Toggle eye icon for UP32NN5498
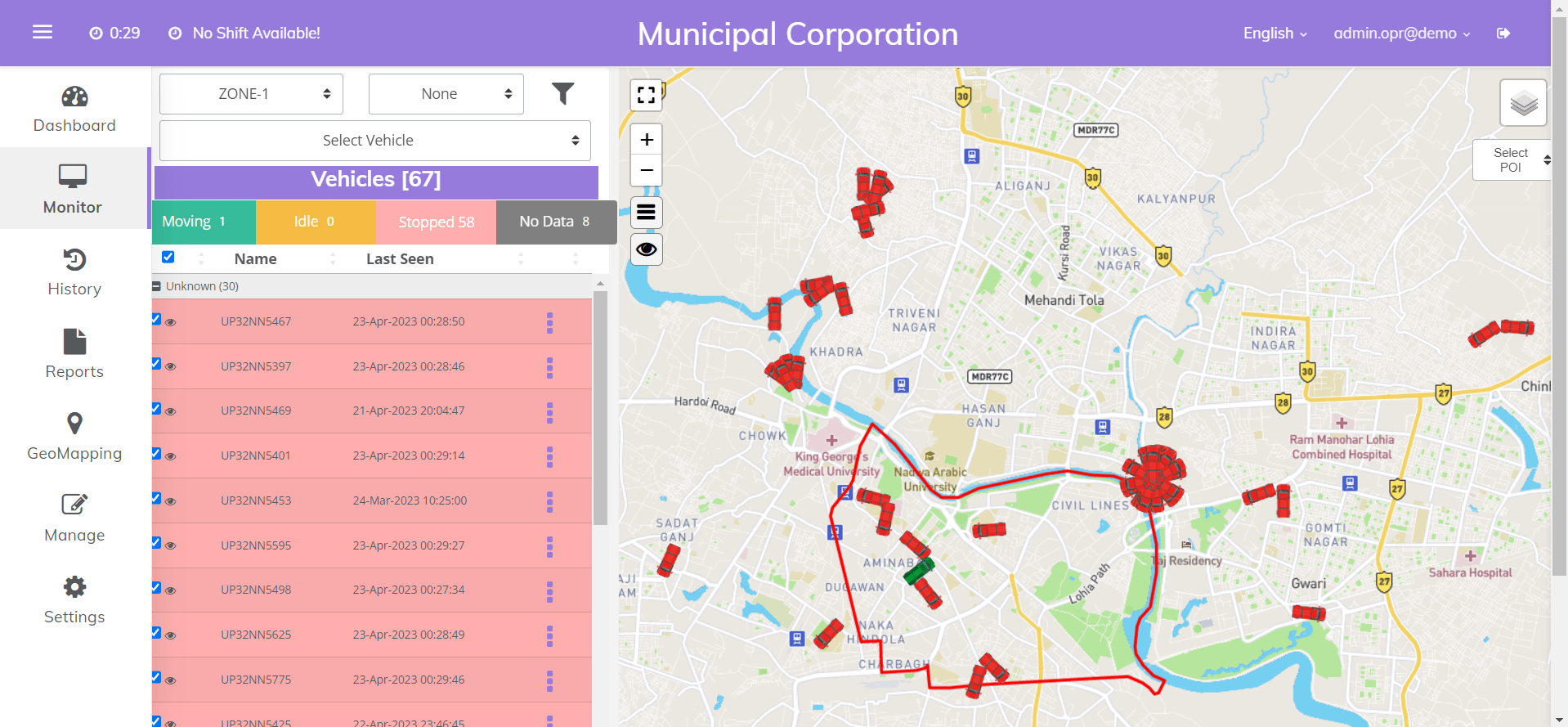1568x727 pixels. pyautogui.click(x=171, y=590)
